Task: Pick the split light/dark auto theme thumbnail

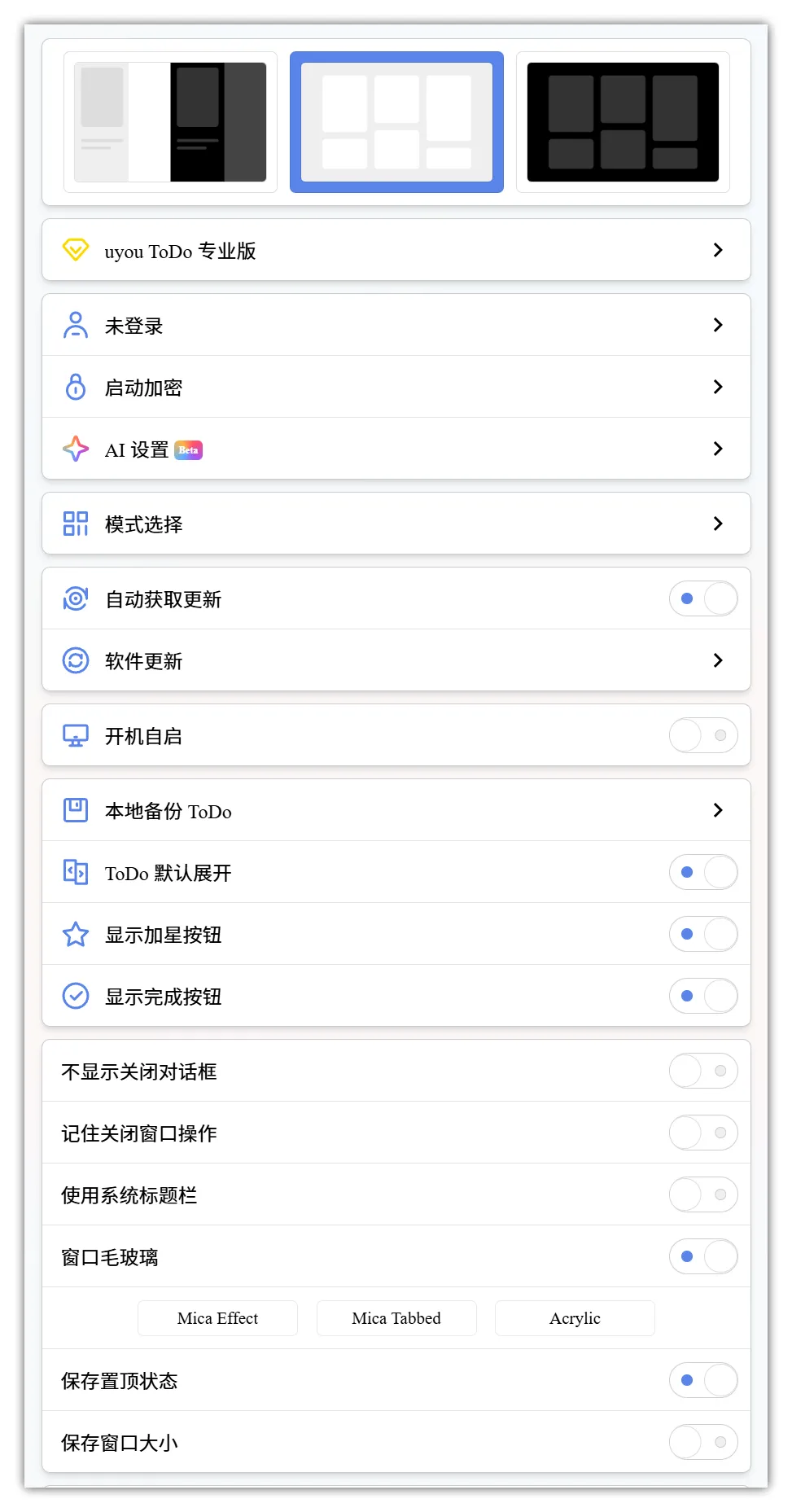Action: click(170, 122)
